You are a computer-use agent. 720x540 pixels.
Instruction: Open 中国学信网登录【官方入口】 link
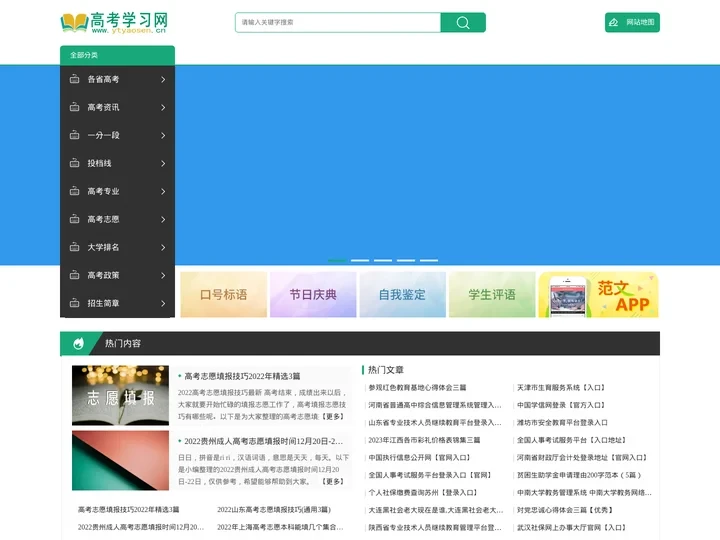pos(561,405)
